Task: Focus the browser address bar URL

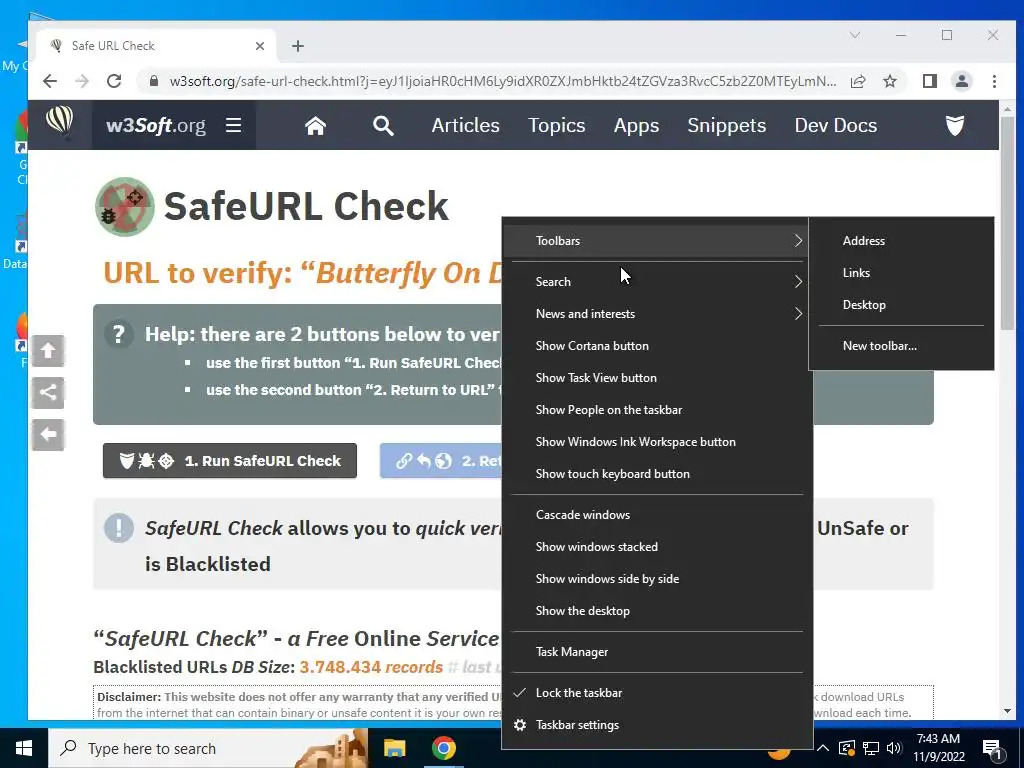Action: [503, 82]
